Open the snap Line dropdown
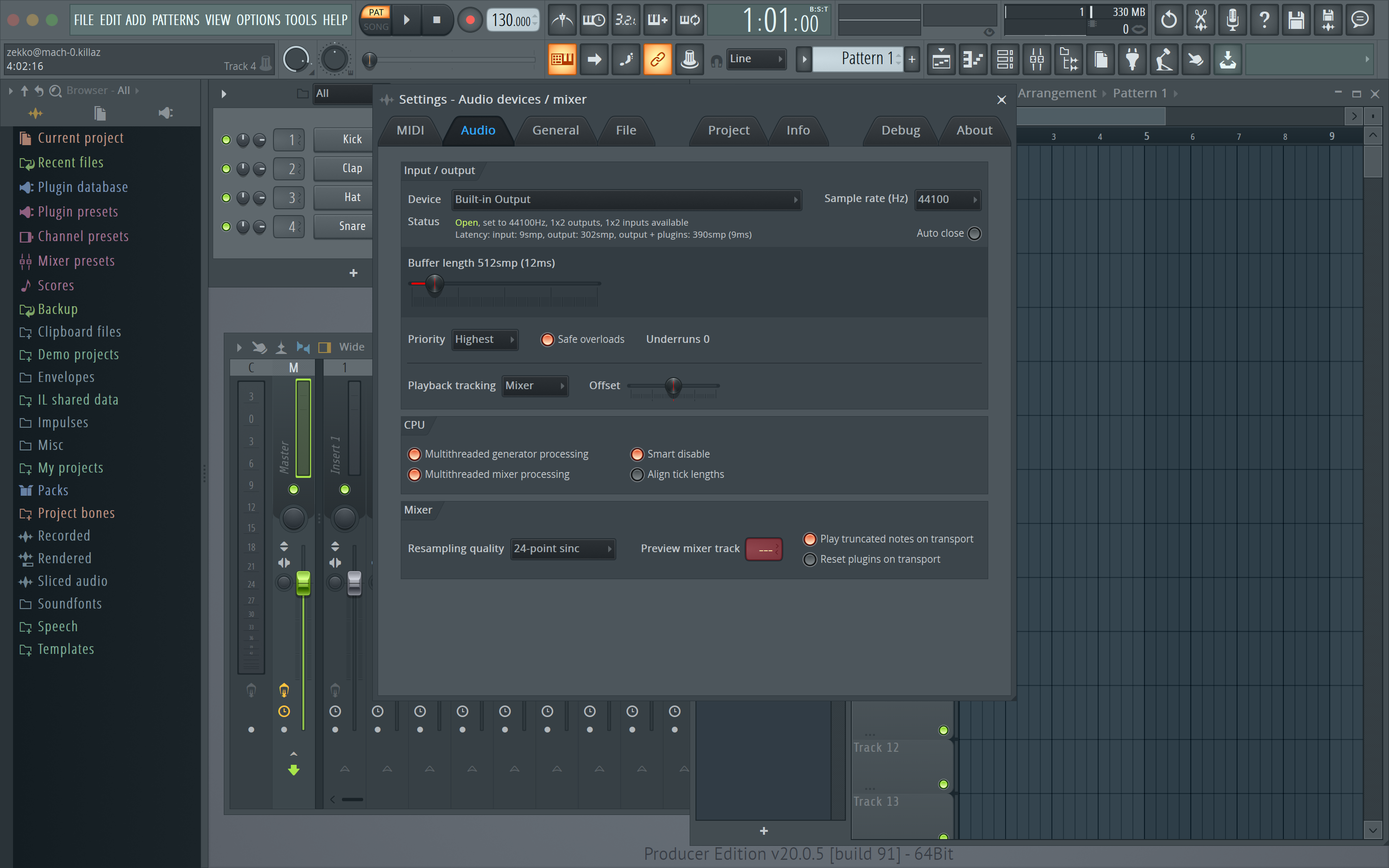Screen dimensions: 1389x868 (x=756, y=58)
